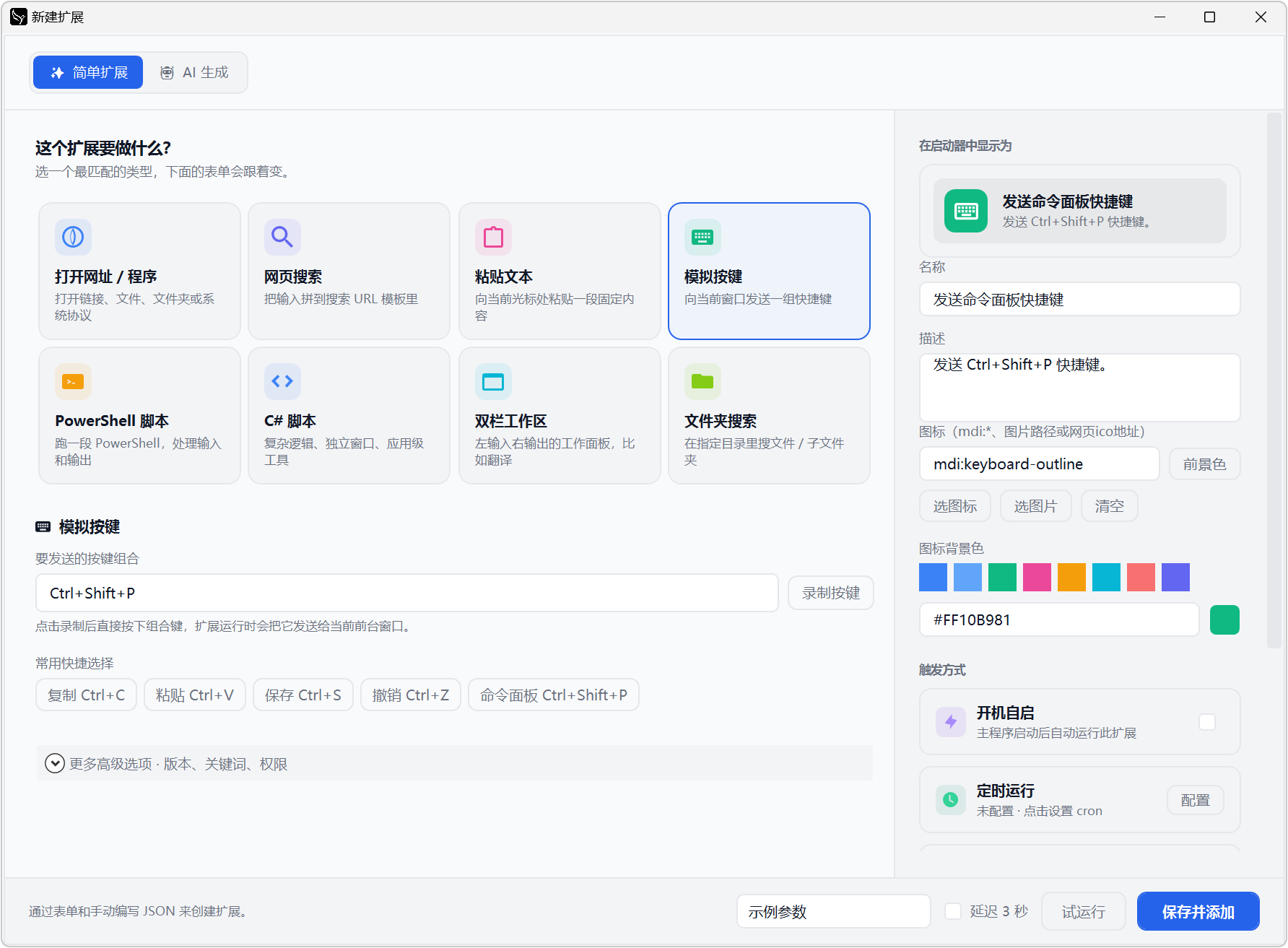Click the app logo in title bar
The height and width of the screenshot is (948, 1288).
click(18, 17)
